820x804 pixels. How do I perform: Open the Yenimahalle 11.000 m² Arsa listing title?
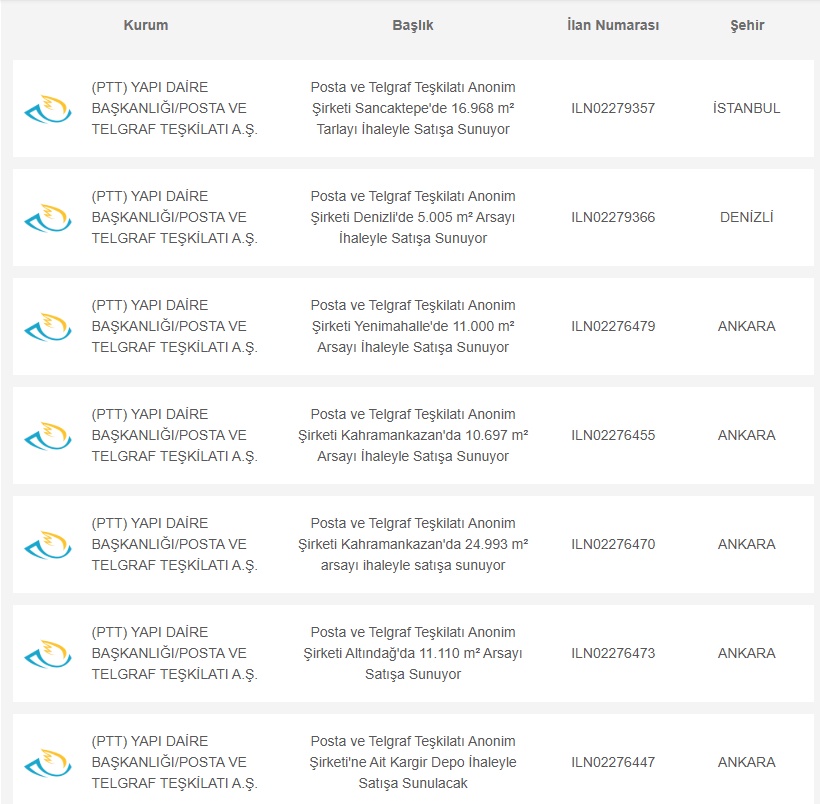coord(413,326)
